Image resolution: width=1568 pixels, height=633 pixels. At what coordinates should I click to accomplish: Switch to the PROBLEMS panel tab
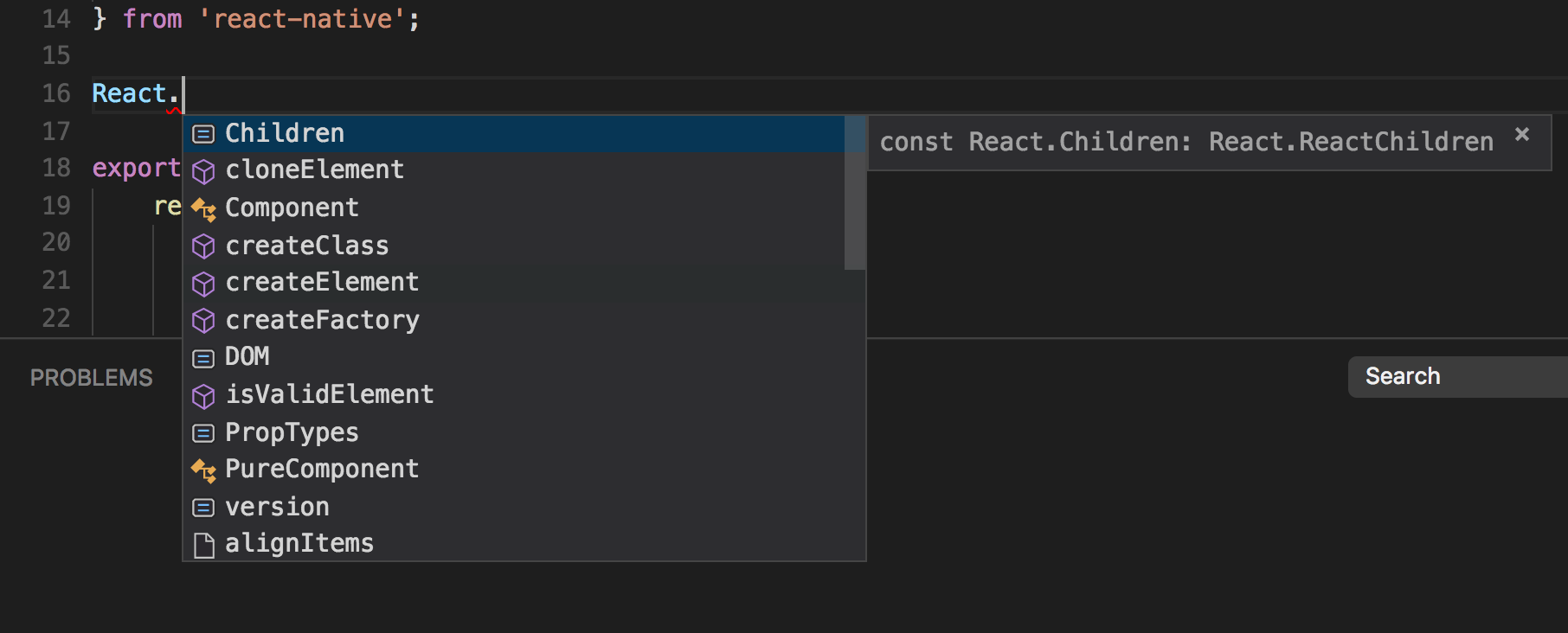coord(90,376)
